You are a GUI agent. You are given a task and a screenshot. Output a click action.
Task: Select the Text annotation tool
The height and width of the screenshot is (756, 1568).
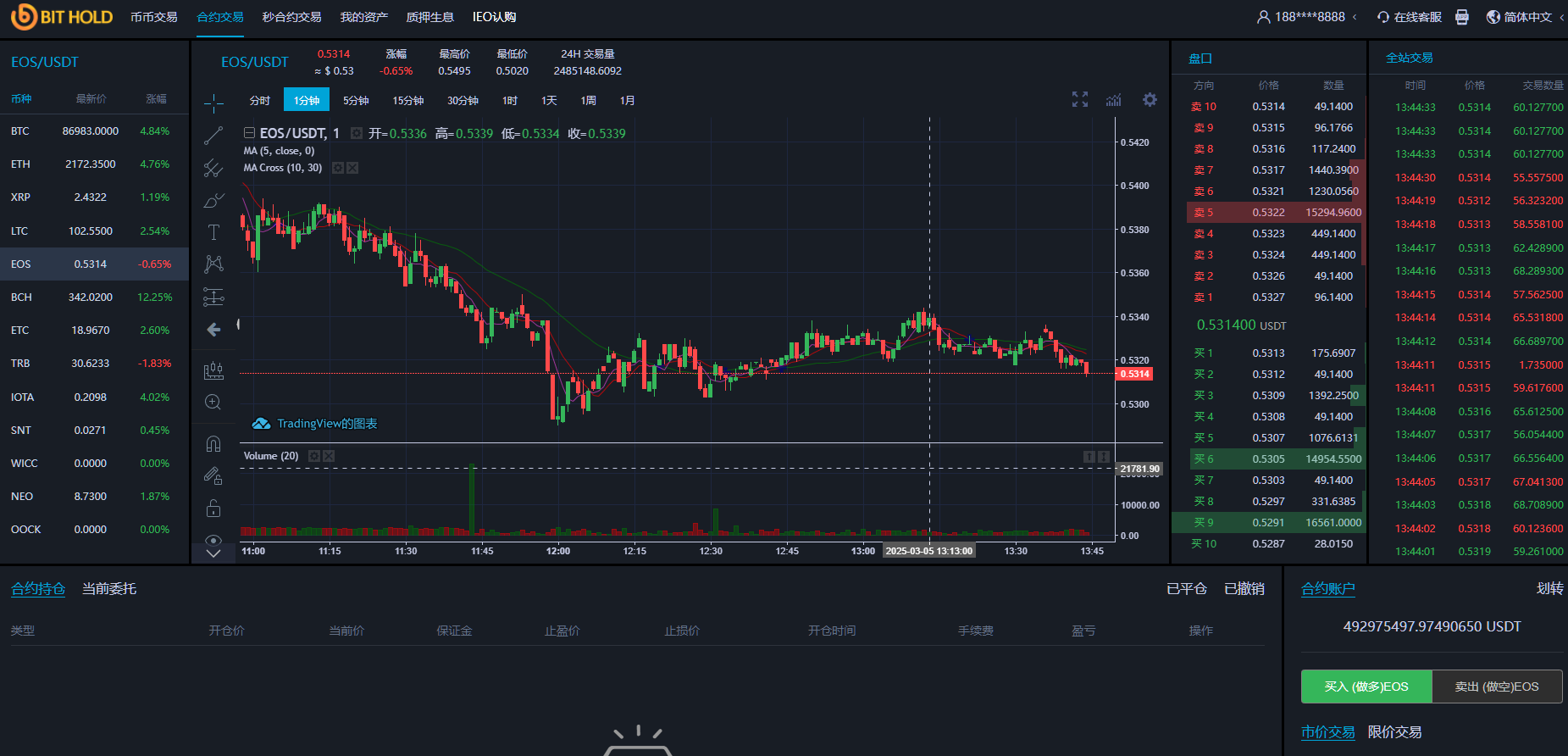[x=213, y=232]
